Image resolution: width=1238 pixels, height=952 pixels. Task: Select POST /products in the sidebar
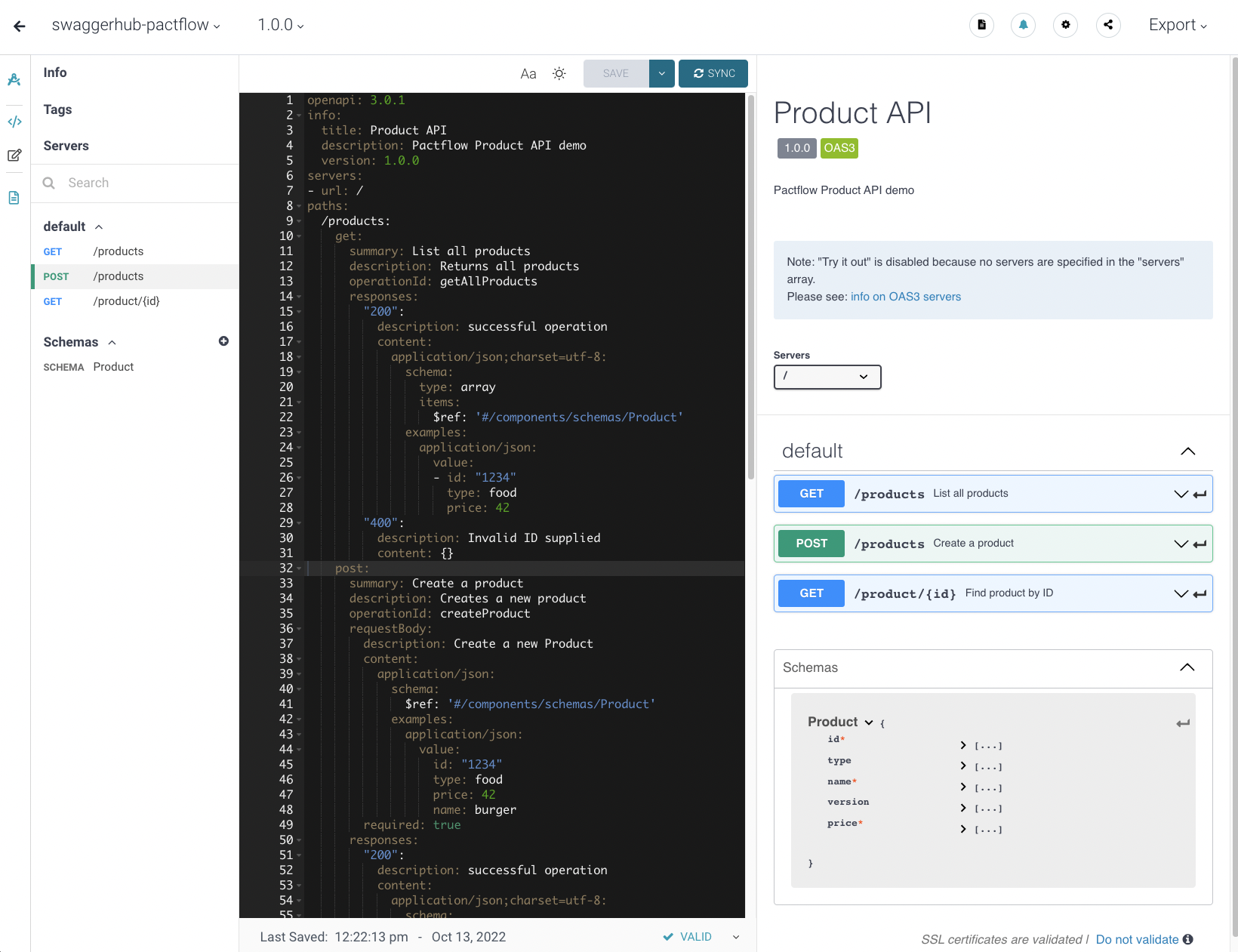coord(118,276)
